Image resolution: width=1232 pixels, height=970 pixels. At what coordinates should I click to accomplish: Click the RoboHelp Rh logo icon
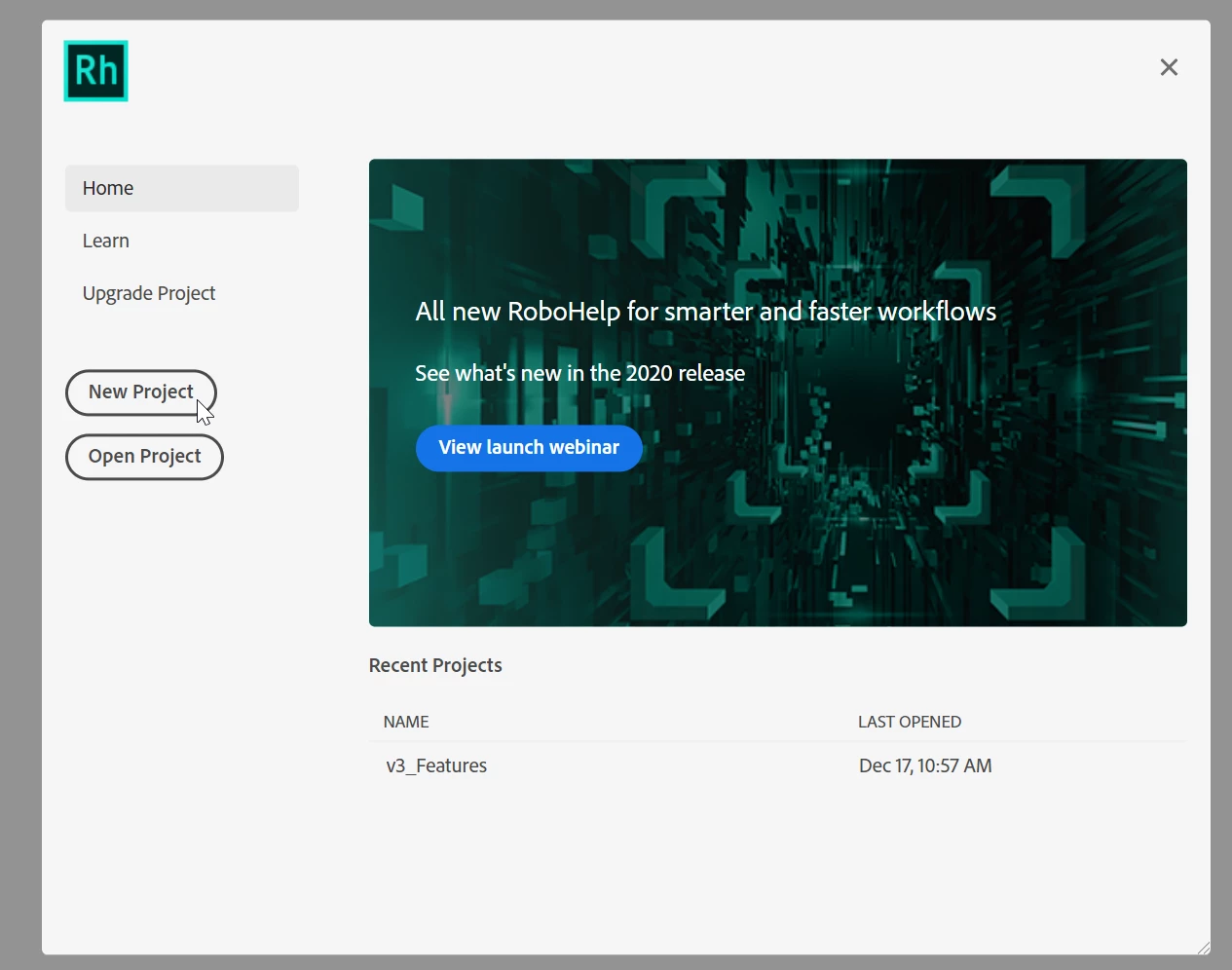(95, 71)
